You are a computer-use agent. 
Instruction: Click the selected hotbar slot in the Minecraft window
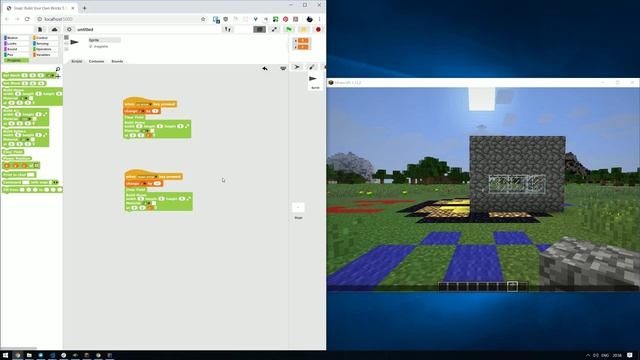512,286
